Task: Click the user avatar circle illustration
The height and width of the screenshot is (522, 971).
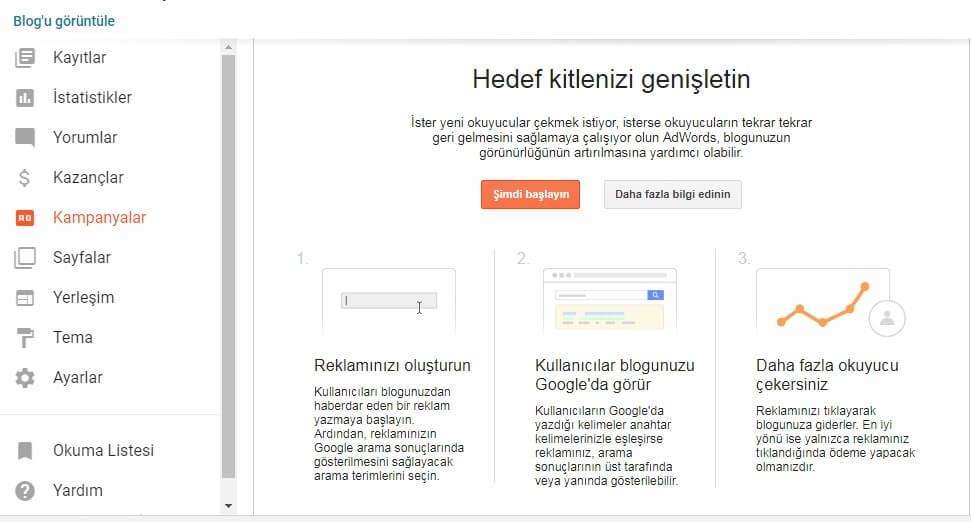Action: 887,318
